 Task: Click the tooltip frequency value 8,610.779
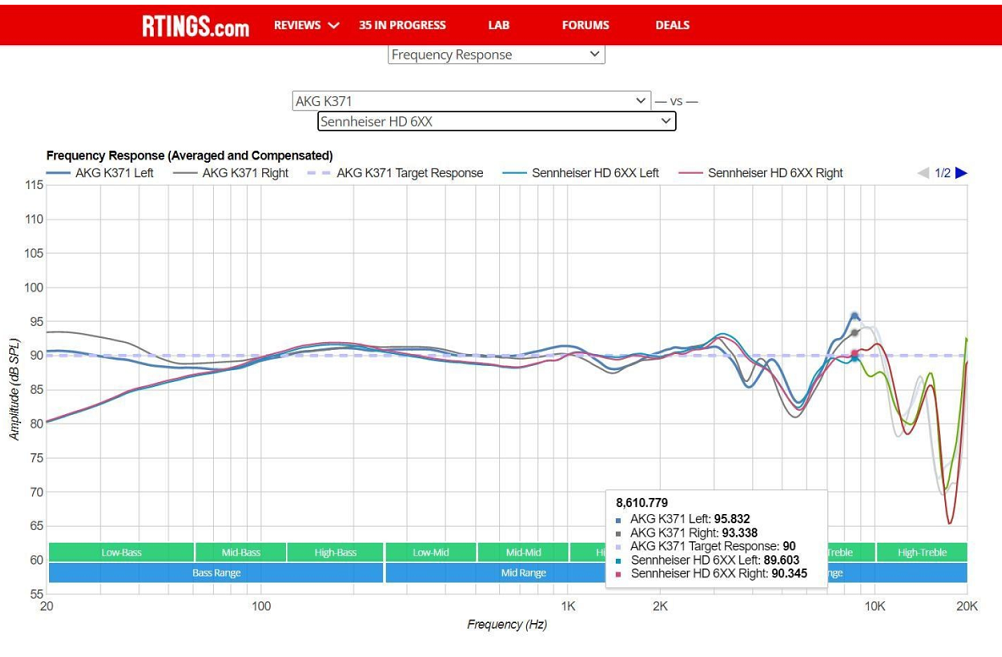[642, 503]
